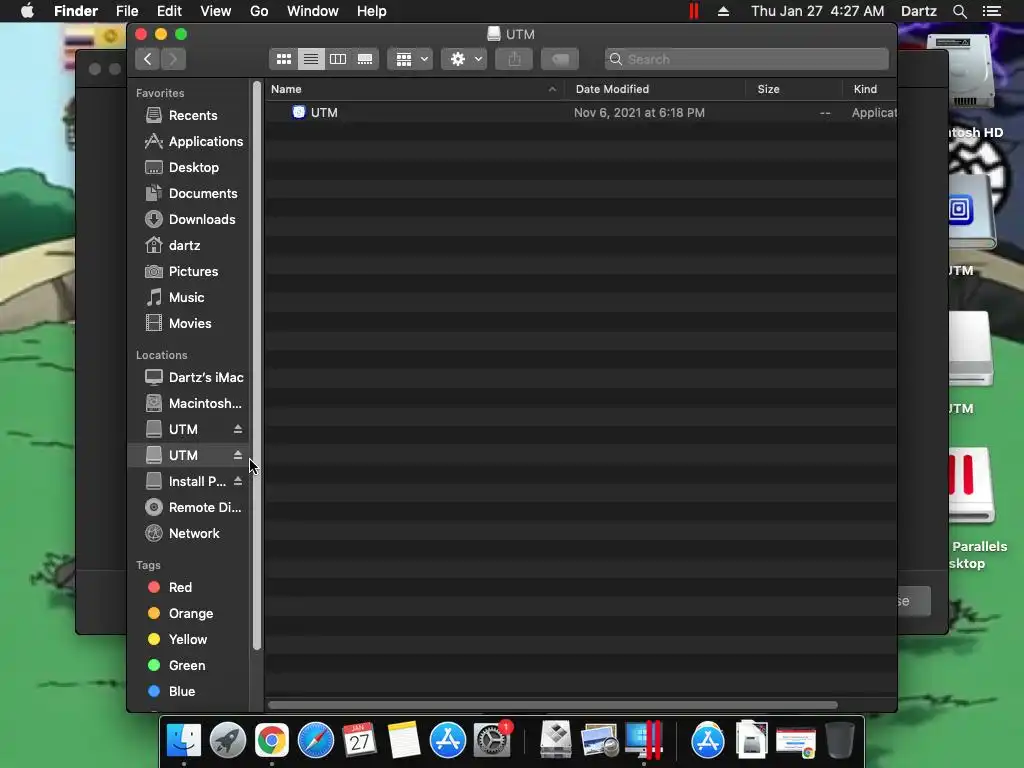Open Documents in the sidebar
The height and width of the screenshot is (768, 1024).
pyautogui.click(x=187, y=194)
